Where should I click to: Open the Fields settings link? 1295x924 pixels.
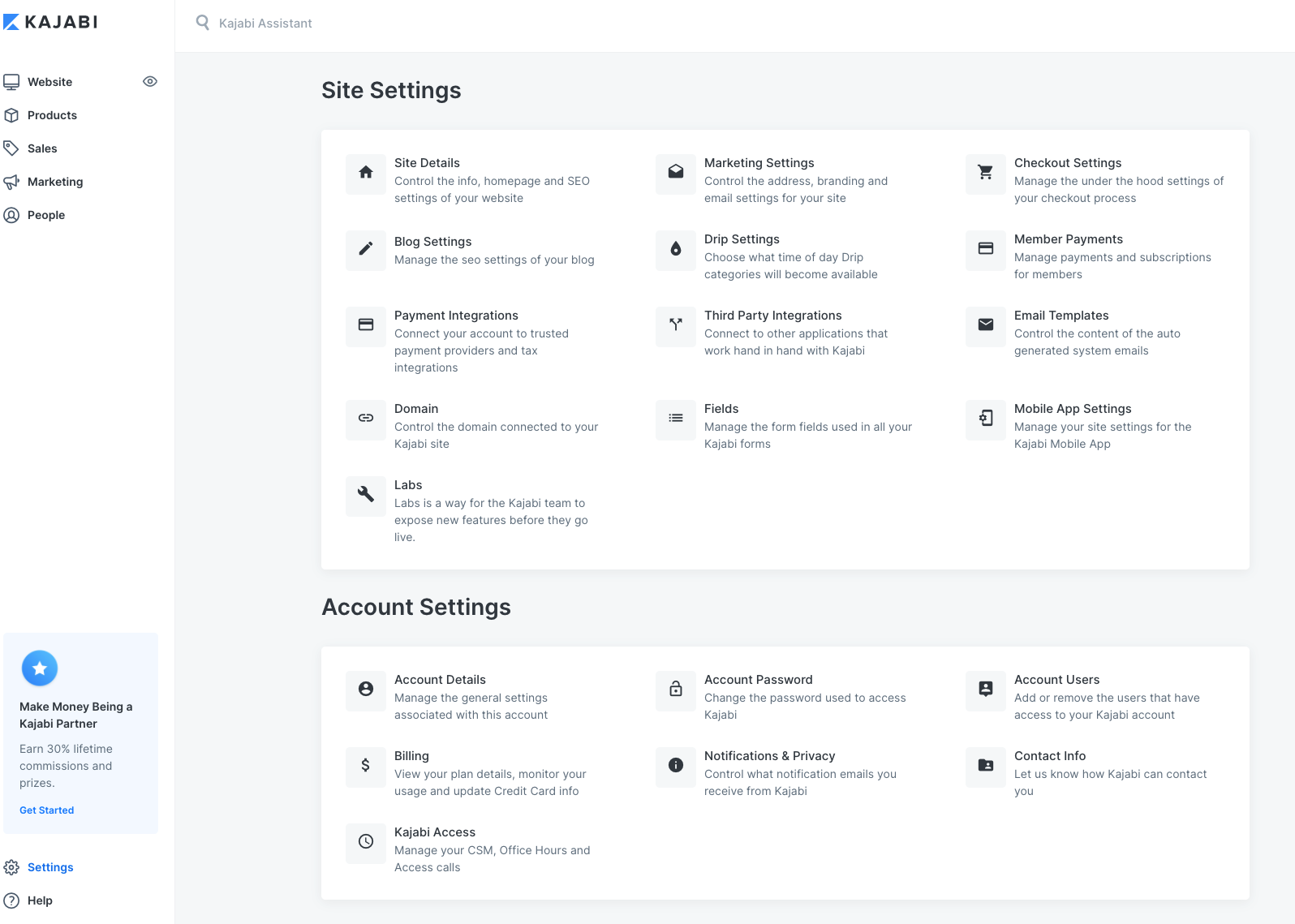721,409
